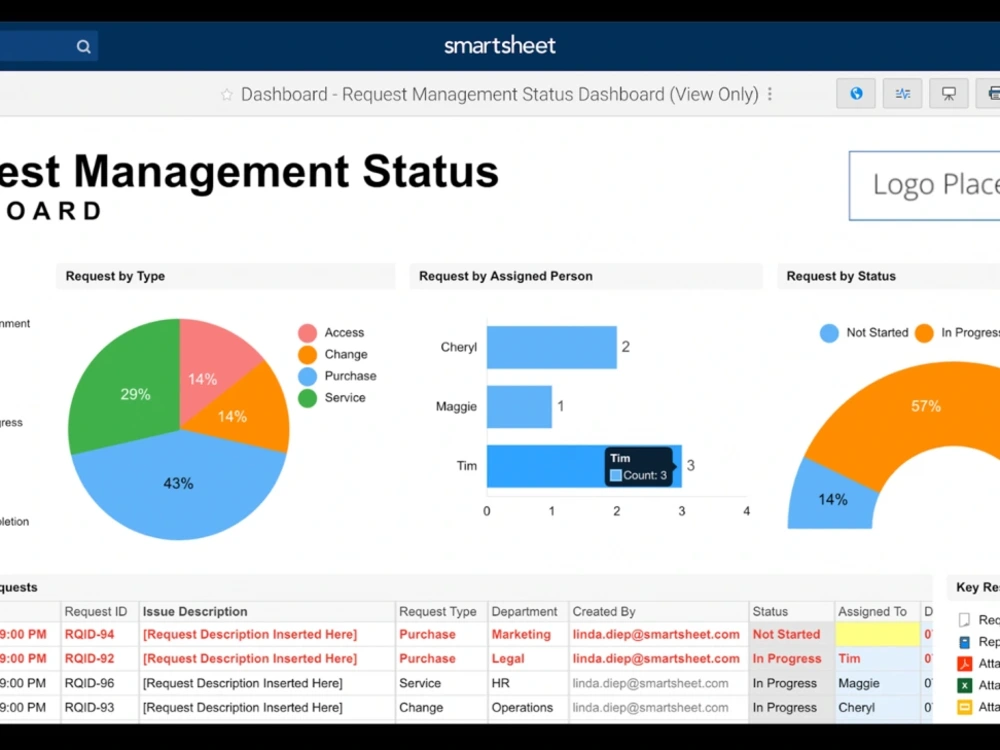Click the blue report icon in Key Resources
Image resolution: width=1000 pixels, height=750 pixels.
click(x=963, y=641)
